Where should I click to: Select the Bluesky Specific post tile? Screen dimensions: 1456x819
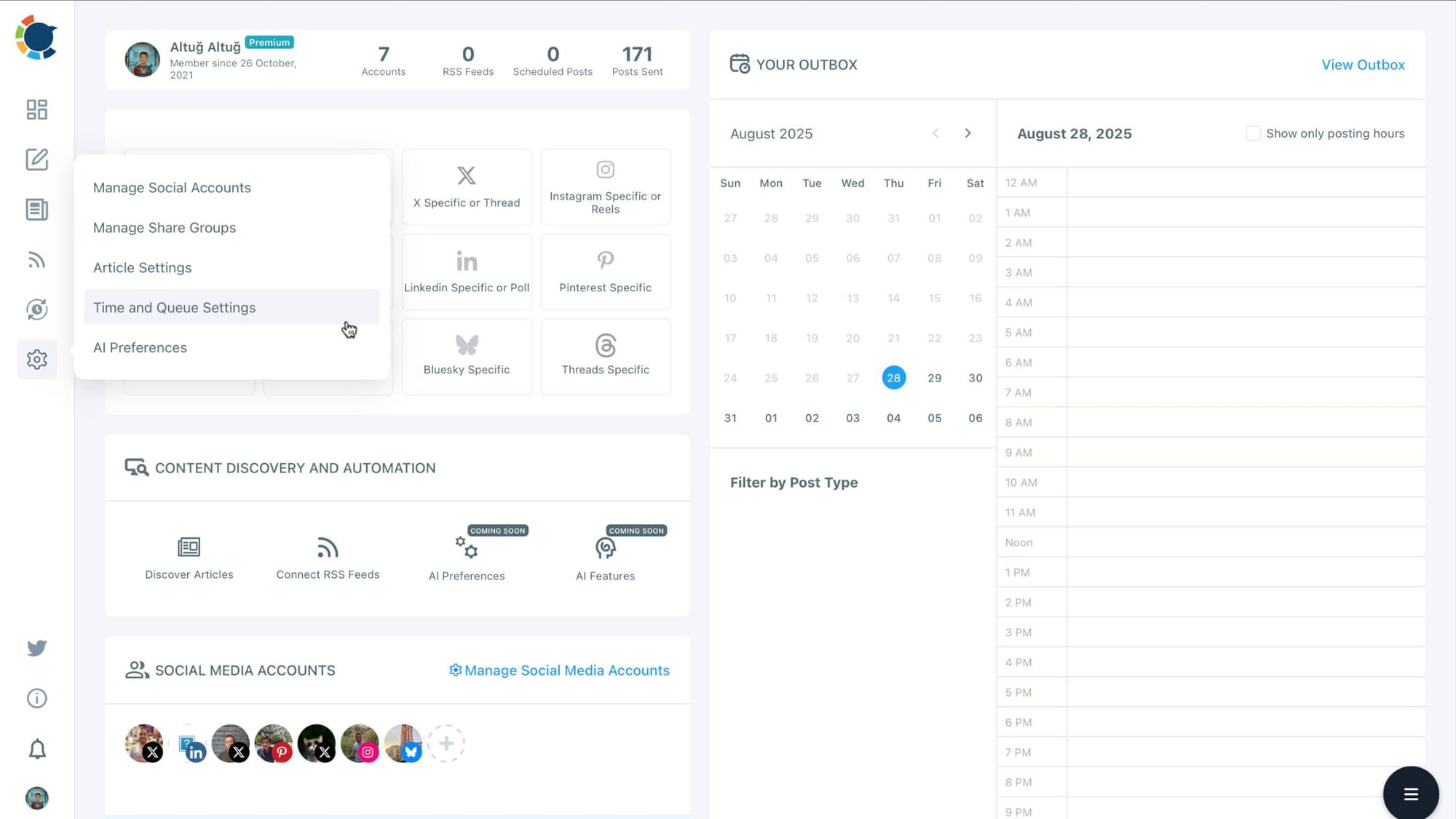[x=467, y=356]
